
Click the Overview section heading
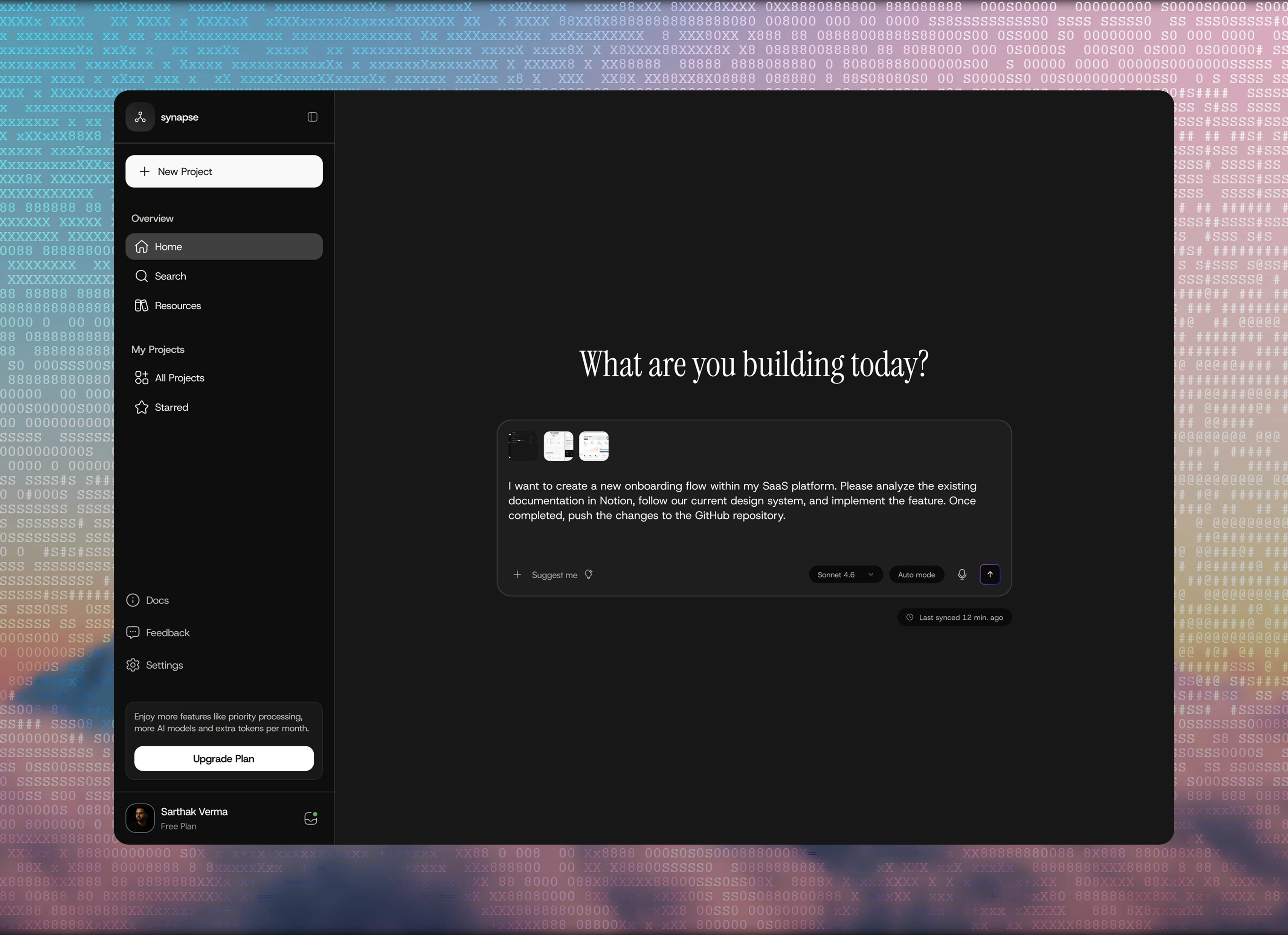pyautogui.click(x=152, y=219)
